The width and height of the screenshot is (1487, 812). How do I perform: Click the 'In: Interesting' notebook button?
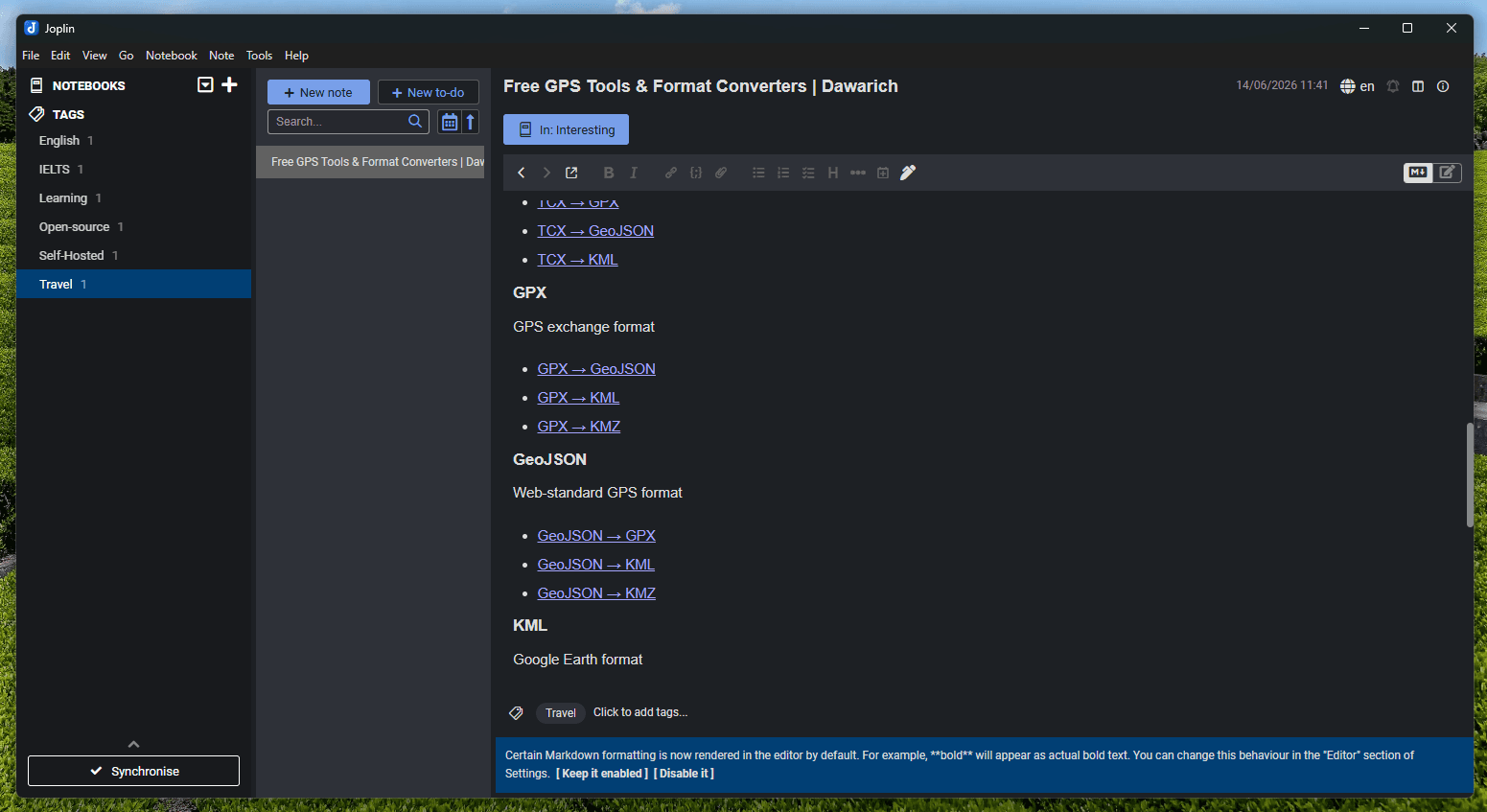pos(566,129)
